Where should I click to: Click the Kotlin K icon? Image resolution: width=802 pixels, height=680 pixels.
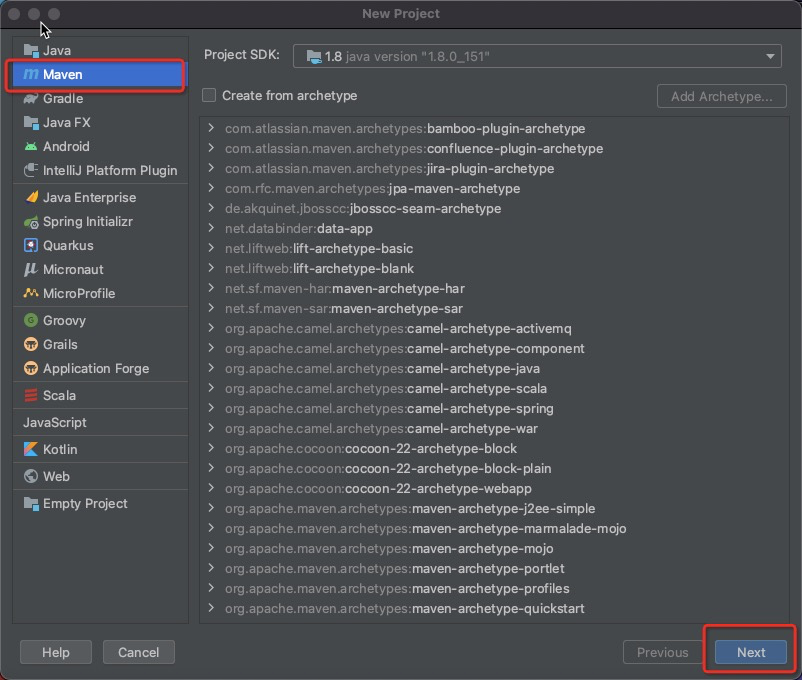pyautogui.click(x=31, y=449)
